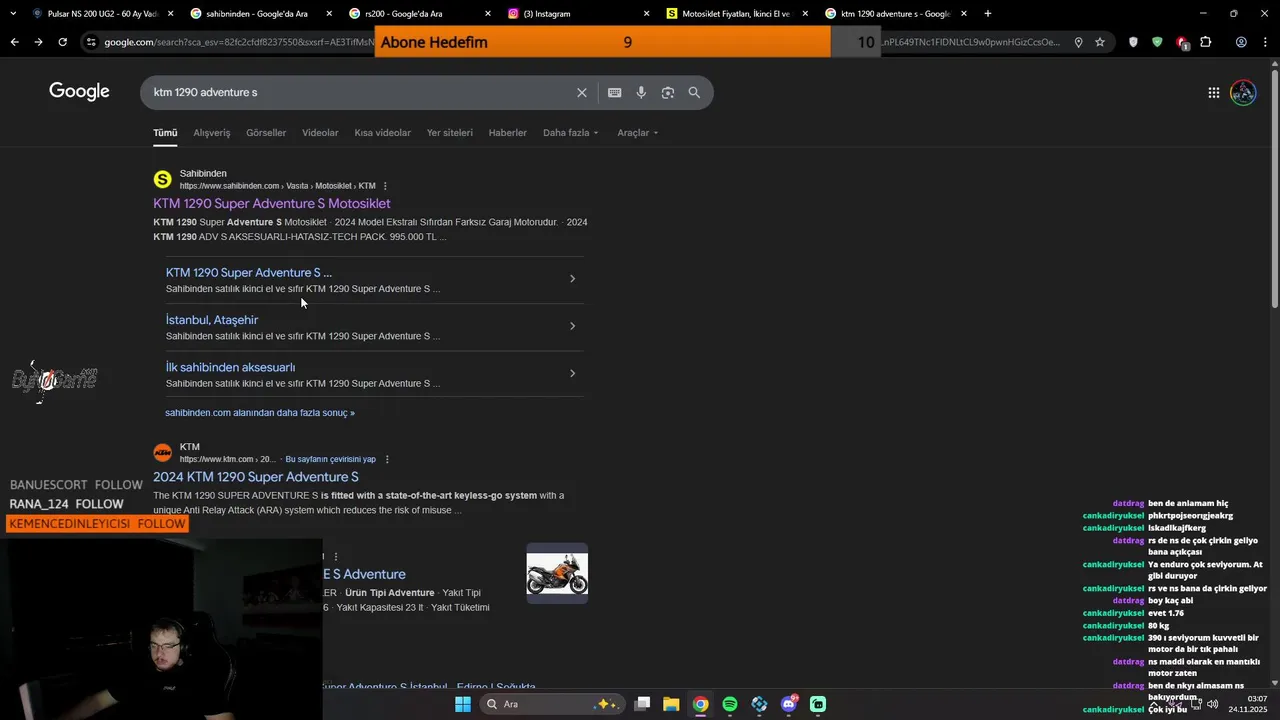Viewport: 1280px width, 720px height.
Task: Open File Explorer from the taskbar
Action: point(671,704)
